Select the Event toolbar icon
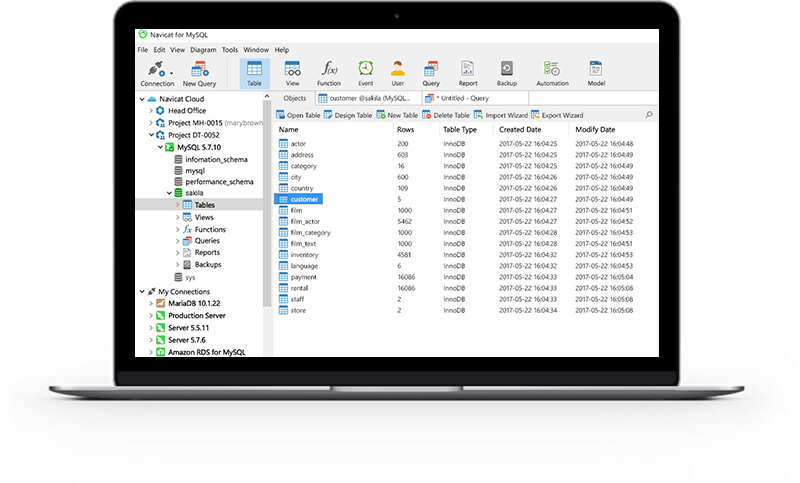This screenshot has height=483, width=800. 365,68
